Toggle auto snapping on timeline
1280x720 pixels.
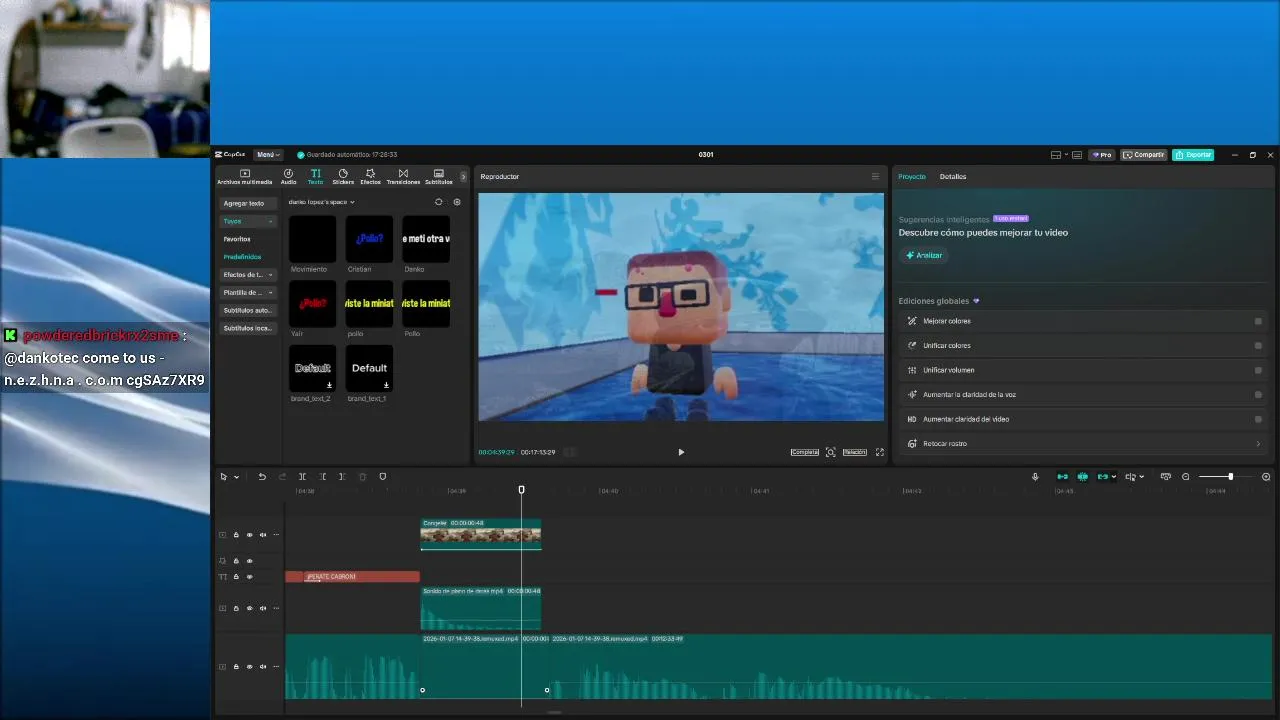pos(1082,477)
